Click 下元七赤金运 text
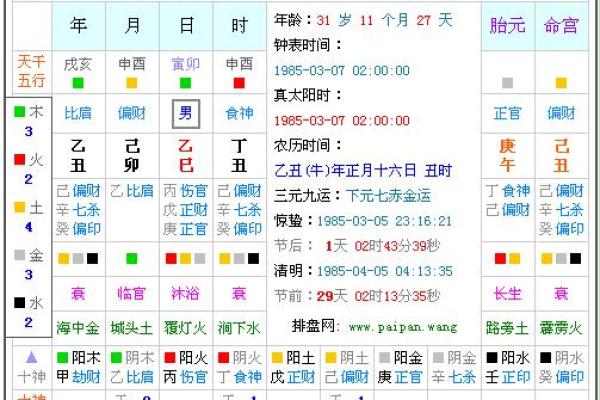The height and width of the screenshot is (400, 600). 388,196
